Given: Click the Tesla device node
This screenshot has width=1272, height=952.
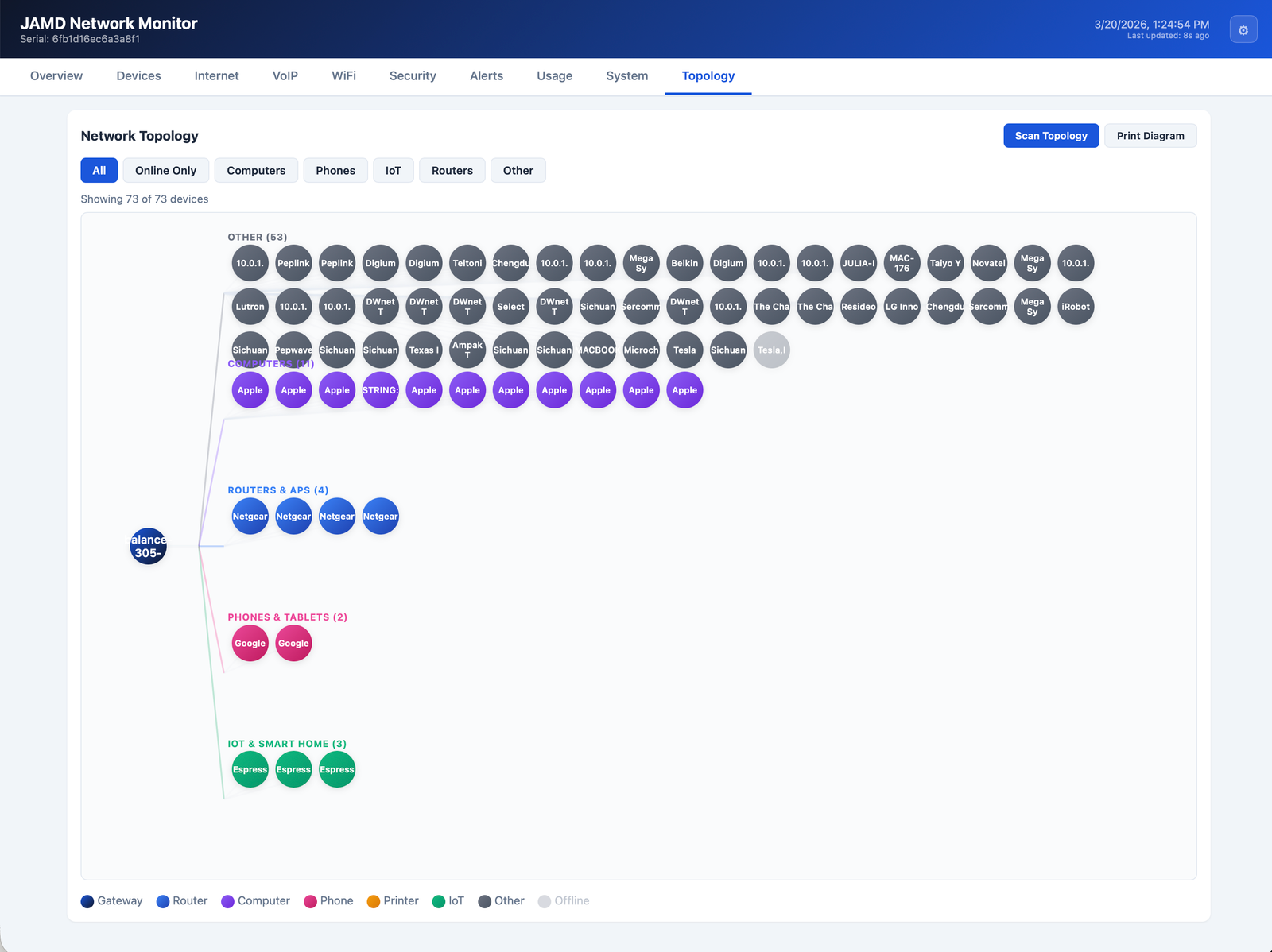Looking at the screenshot, I should [x=684, y=350].
